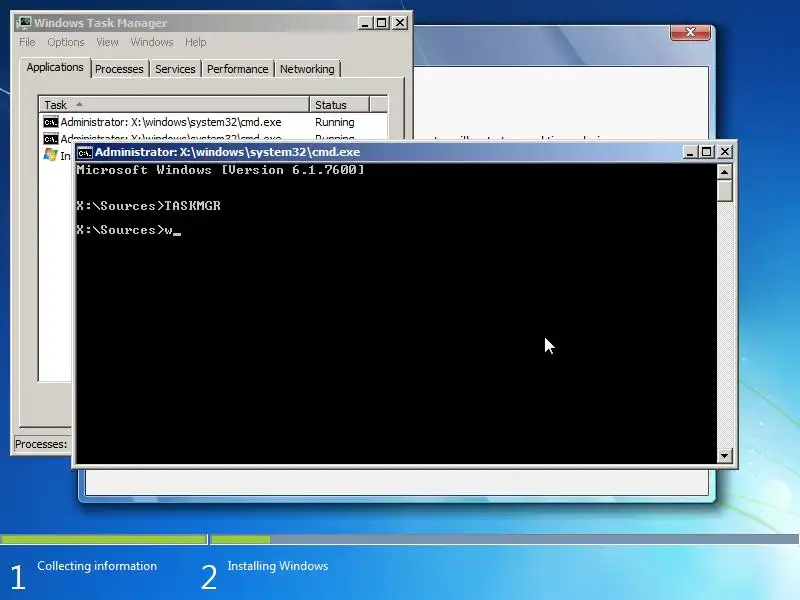Close the Windows installer dialog with red X
Viewport: 800px width, 600px height.
690,32
